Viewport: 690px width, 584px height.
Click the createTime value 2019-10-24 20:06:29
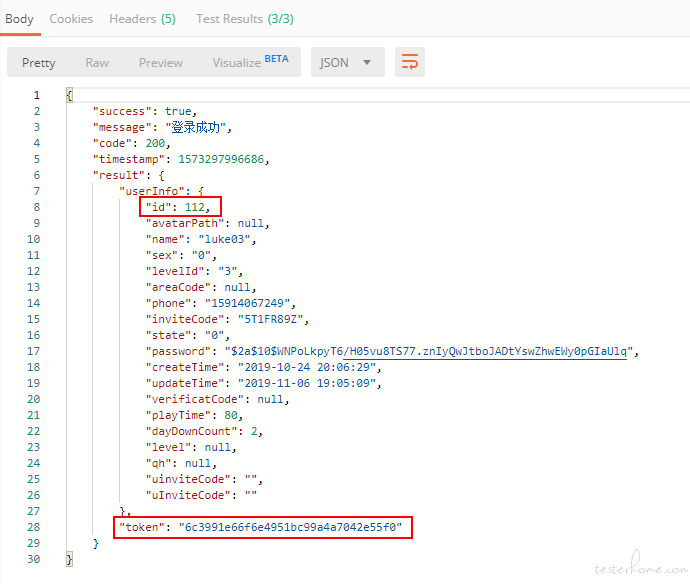[307, 367]
